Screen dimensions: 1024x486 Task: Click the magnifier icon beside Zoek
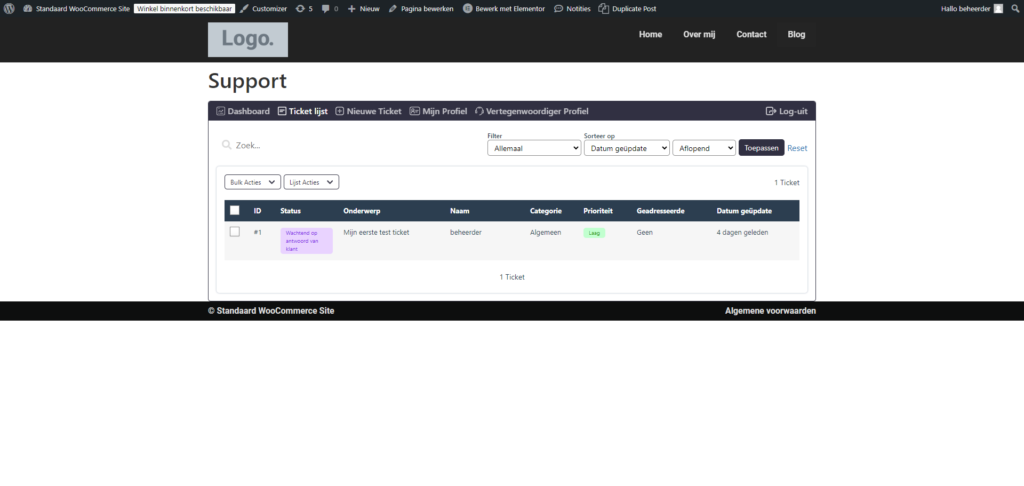tap(227, 145)
